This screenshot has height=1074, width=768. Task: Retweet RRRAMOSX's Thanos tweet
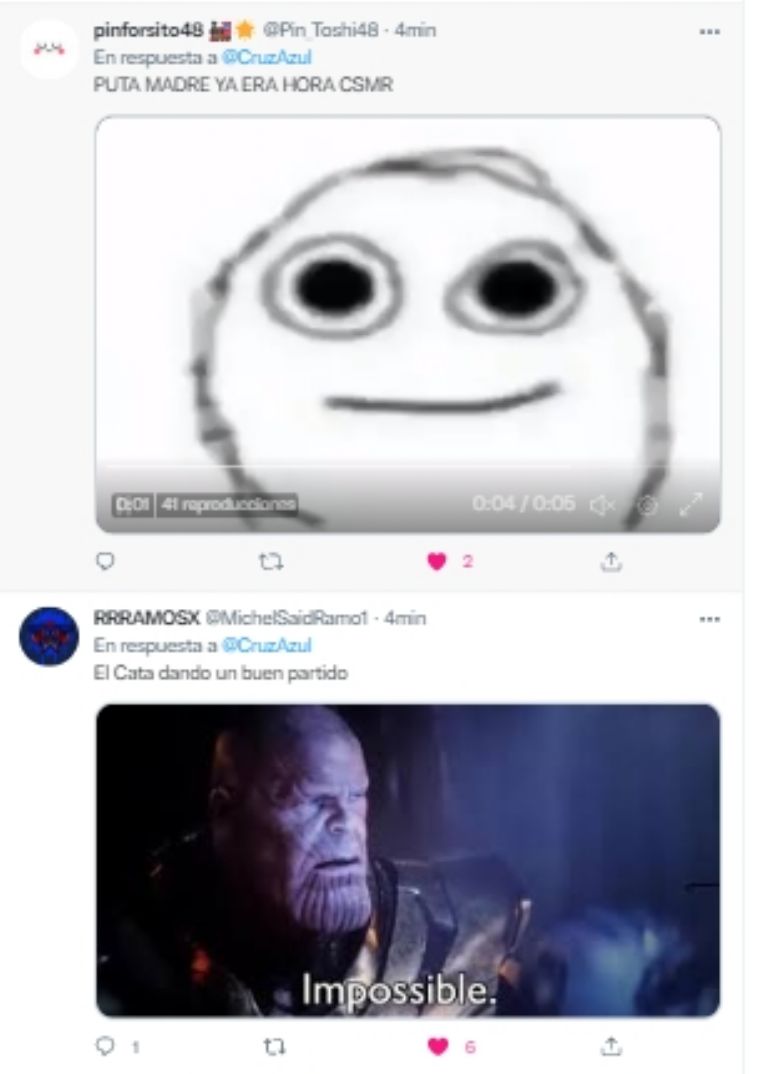tap(275, 1047)
